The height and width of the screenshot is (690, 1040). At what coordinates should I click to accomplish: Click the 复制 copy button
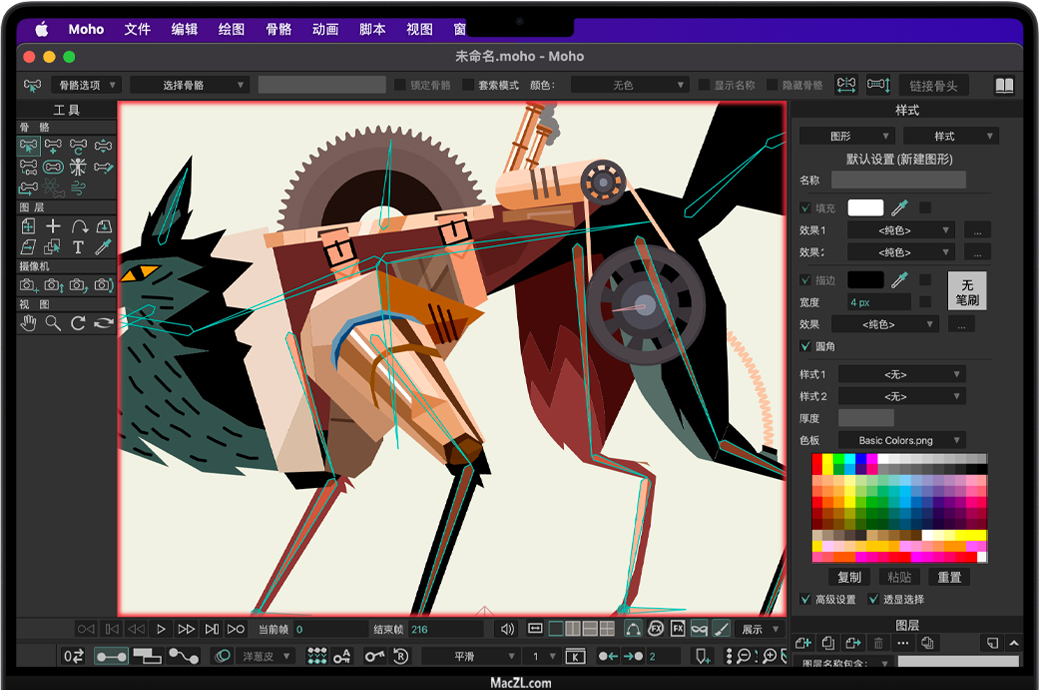click(849, 577)
